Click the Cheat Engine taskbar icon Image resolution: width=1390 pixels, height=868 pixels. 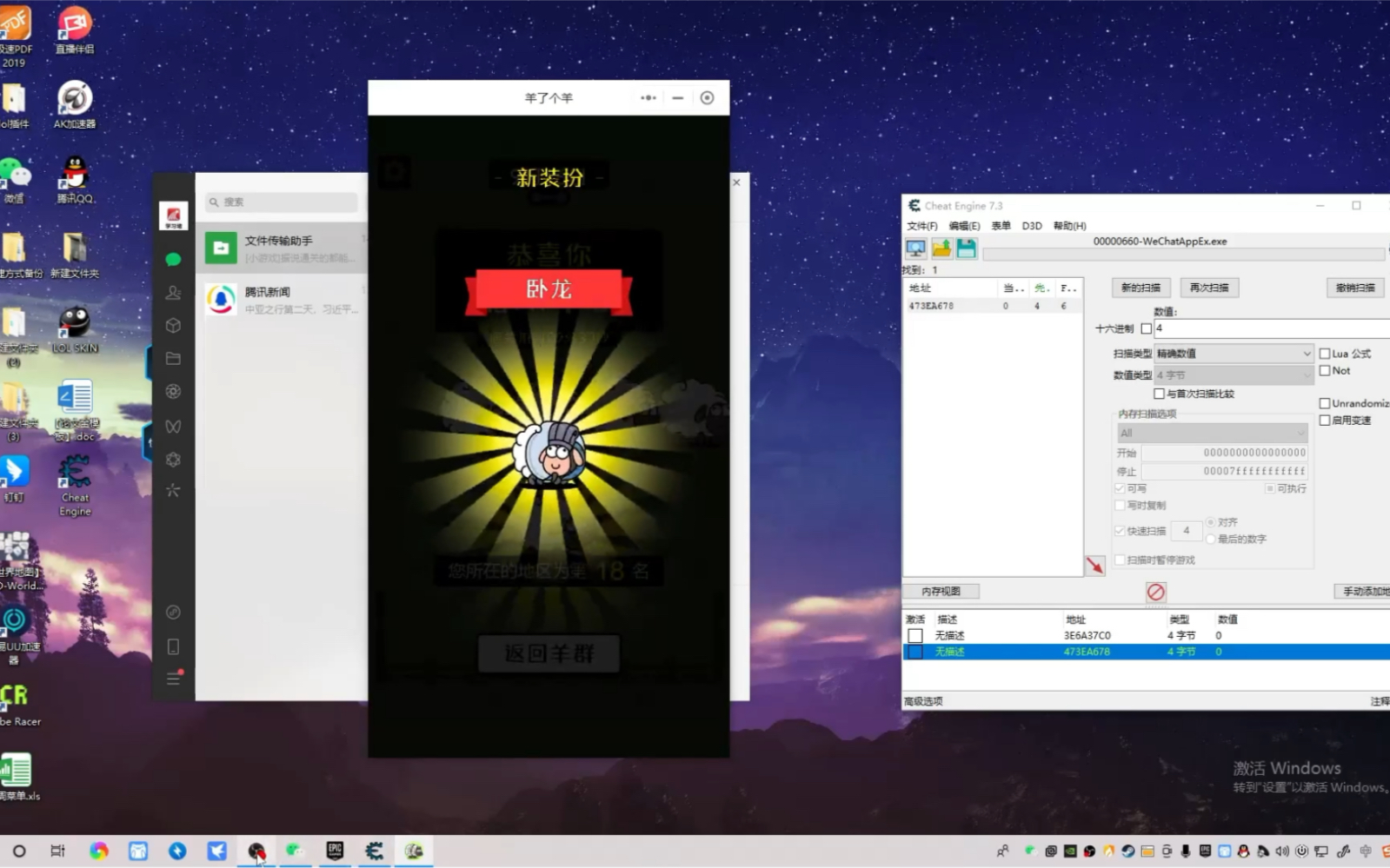coord(375,851)
